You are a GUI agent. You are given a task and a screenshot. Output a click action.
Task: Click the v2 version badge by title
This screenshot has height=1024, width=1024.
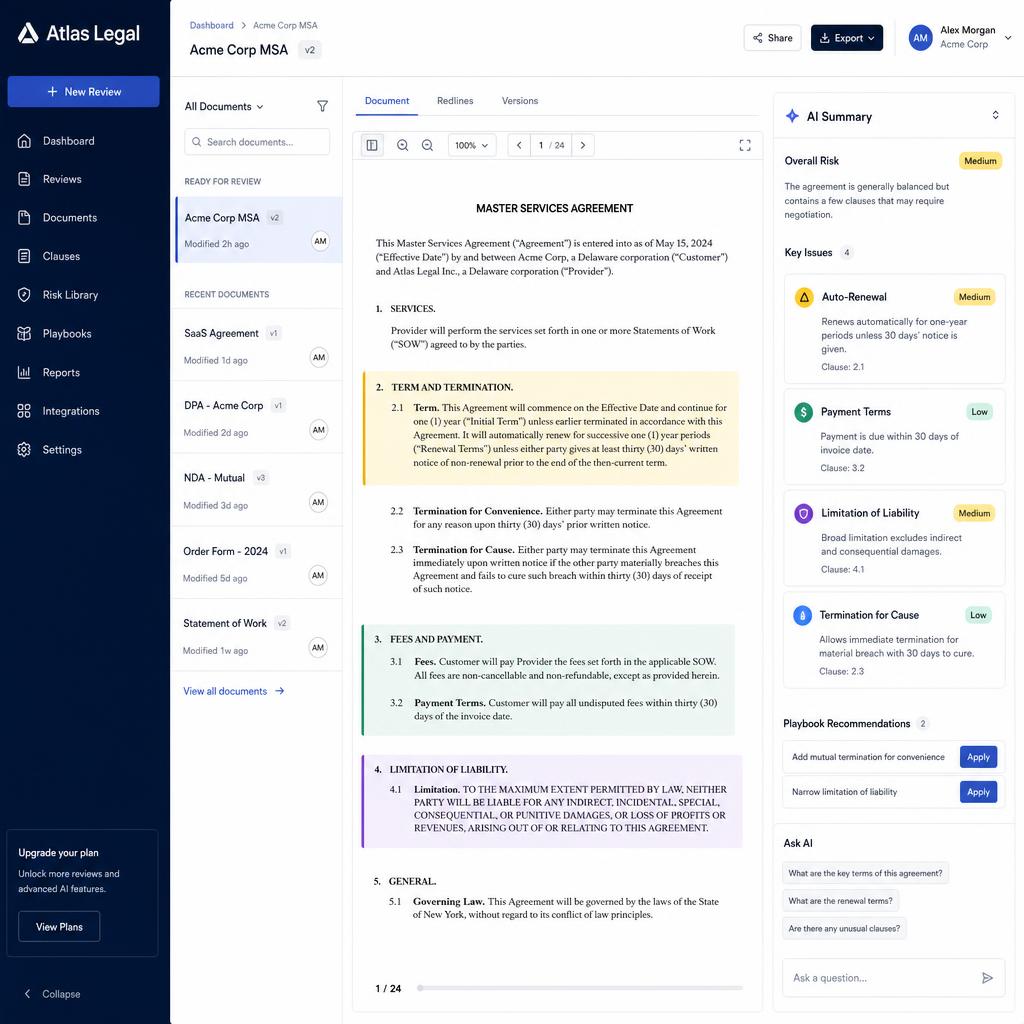(x=310, y=50)
